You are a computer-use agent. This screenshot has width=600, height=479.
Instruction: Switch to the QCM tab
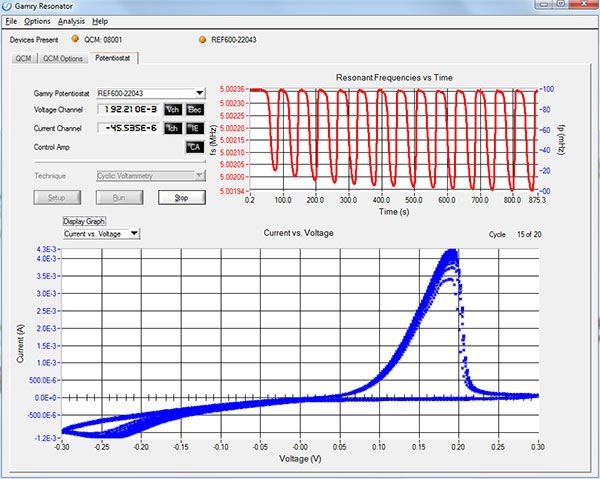click(x=24, y=59)
